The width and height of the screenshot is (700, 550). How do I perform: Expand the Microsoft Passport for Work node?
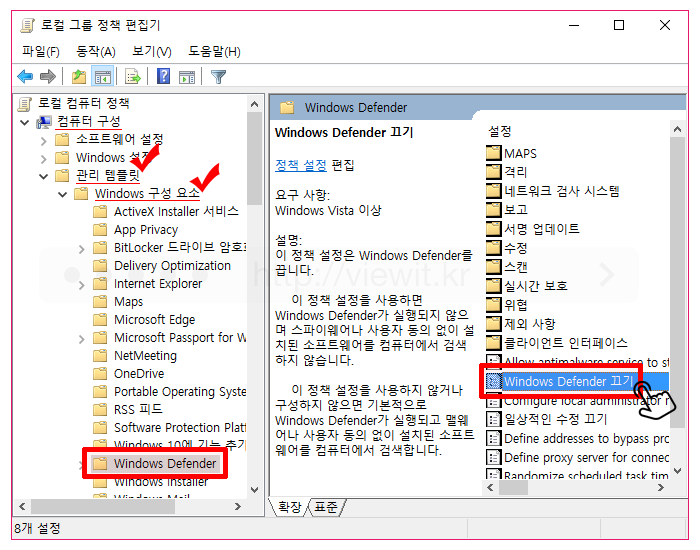pos(81,339)
